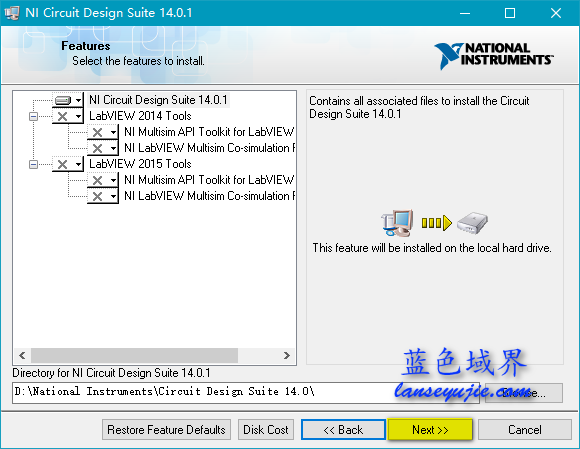
Task: Select NI Multisim API Toolkit row under LabVIEW 2015
Action: (x=209, y=180)
